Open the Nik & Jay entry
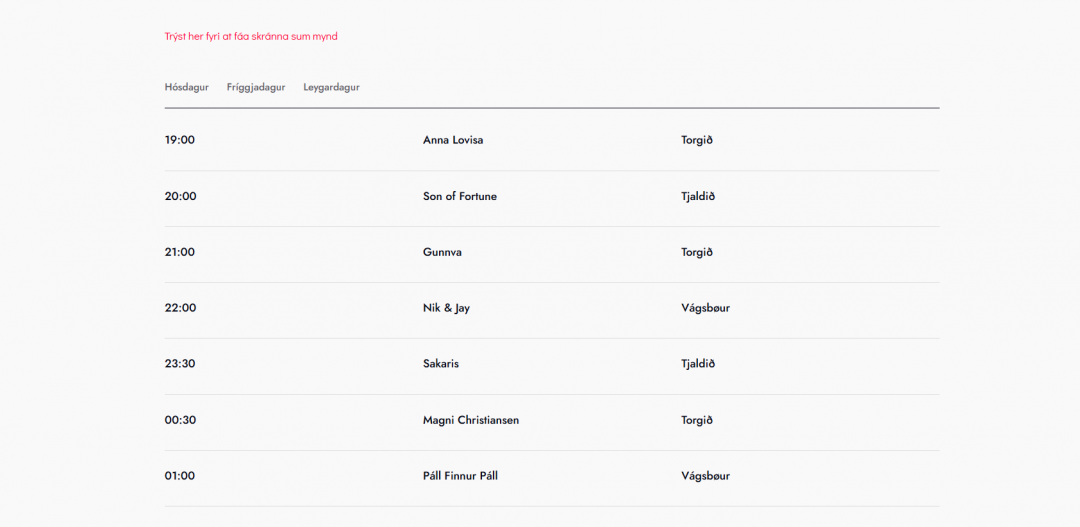Screen dimensions: 1080x527 [x=446, y=308]
